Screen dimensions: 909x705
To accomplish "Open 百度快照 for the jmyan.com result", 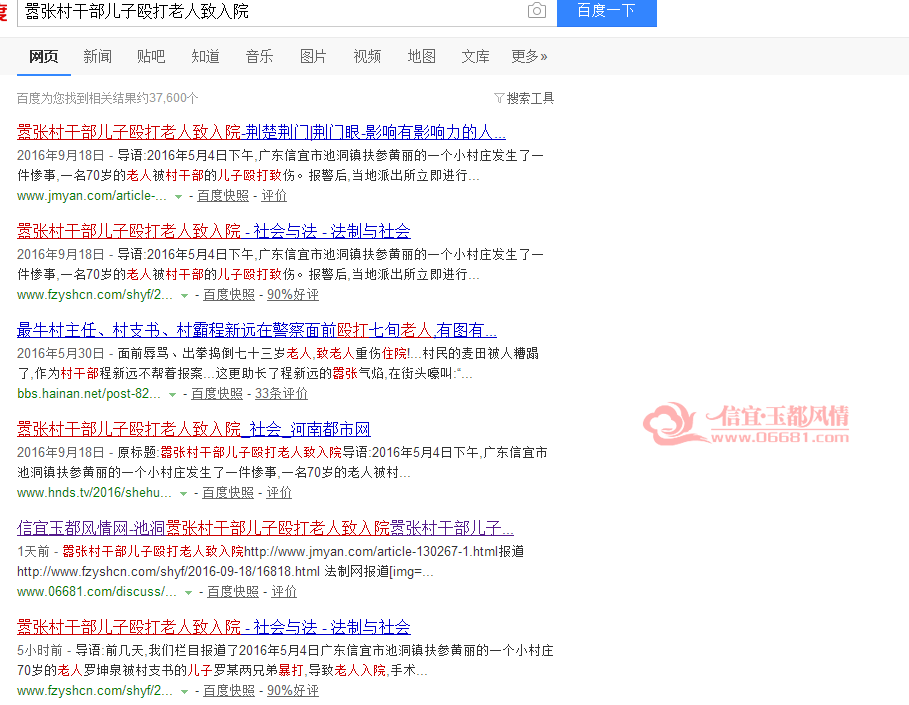I will click(223, 196).
